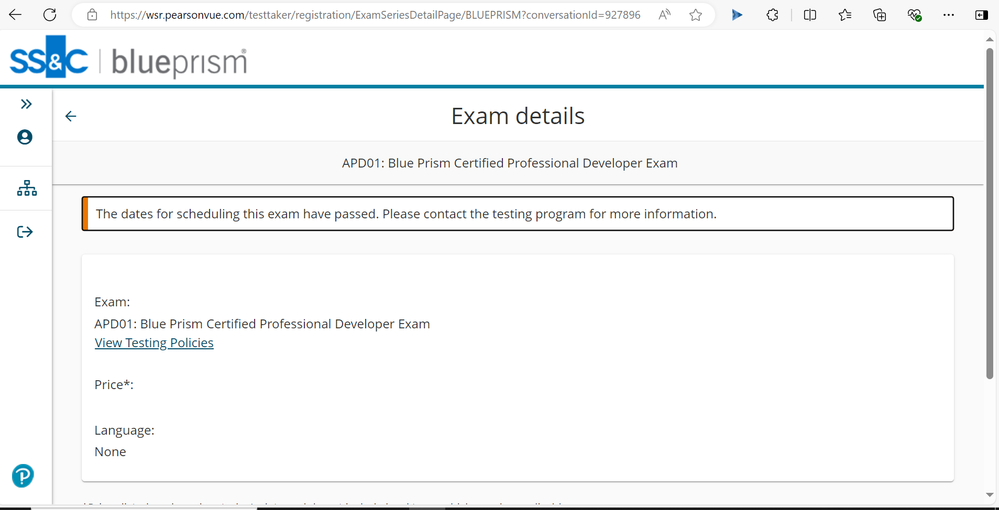Click the Exam: label

(112, 302)
